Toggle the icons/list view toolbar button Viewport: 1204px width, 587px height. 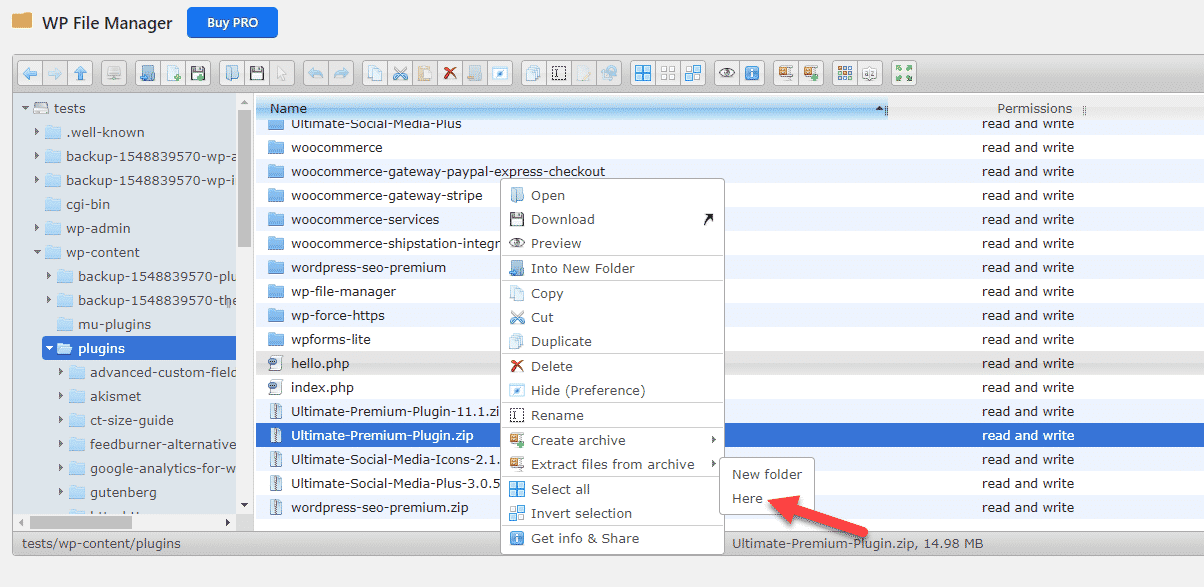845,73
